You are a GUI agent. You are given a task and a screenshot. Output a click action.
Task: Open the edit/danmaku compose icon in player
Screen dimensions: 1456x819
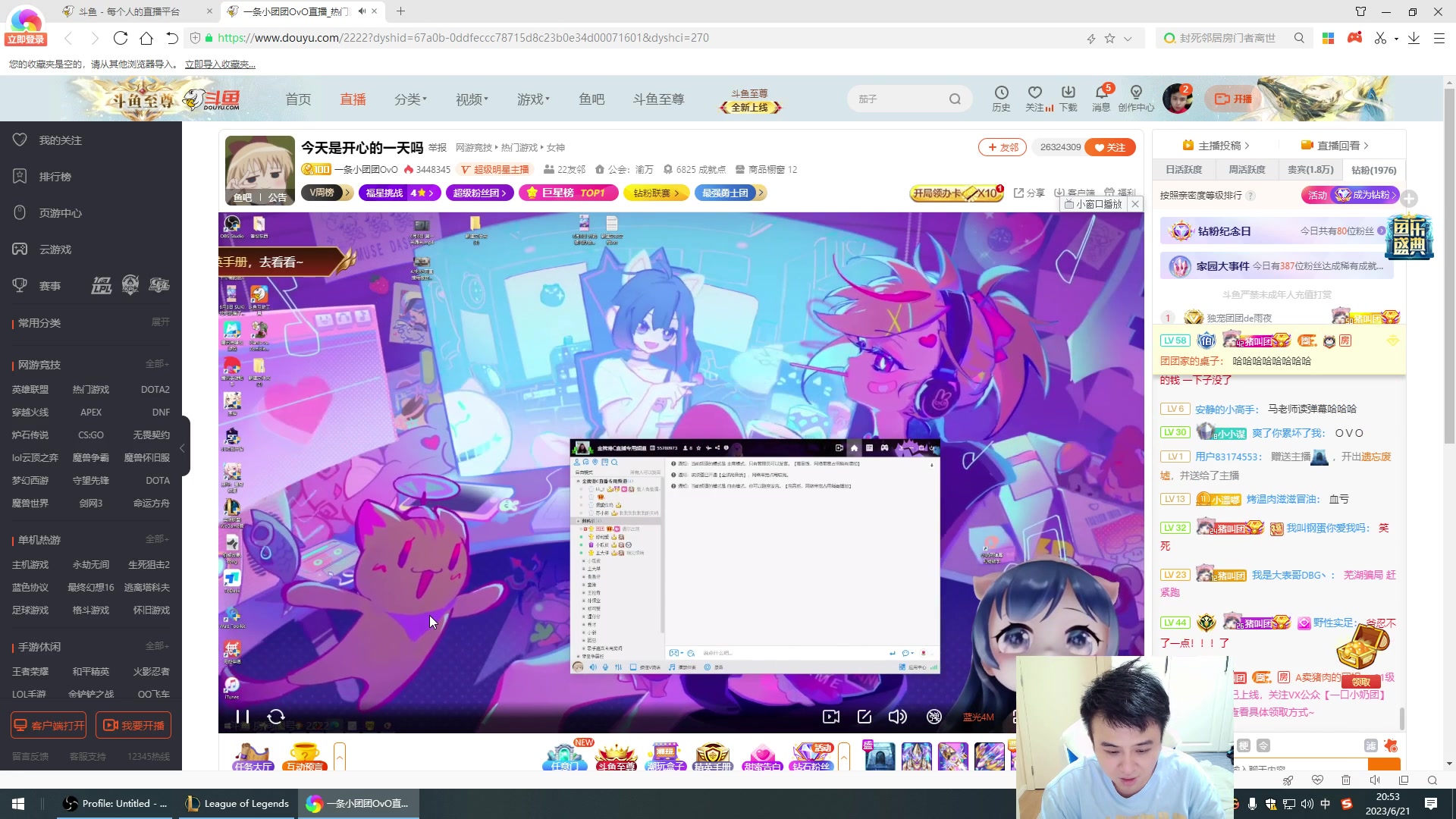point(864,717)
